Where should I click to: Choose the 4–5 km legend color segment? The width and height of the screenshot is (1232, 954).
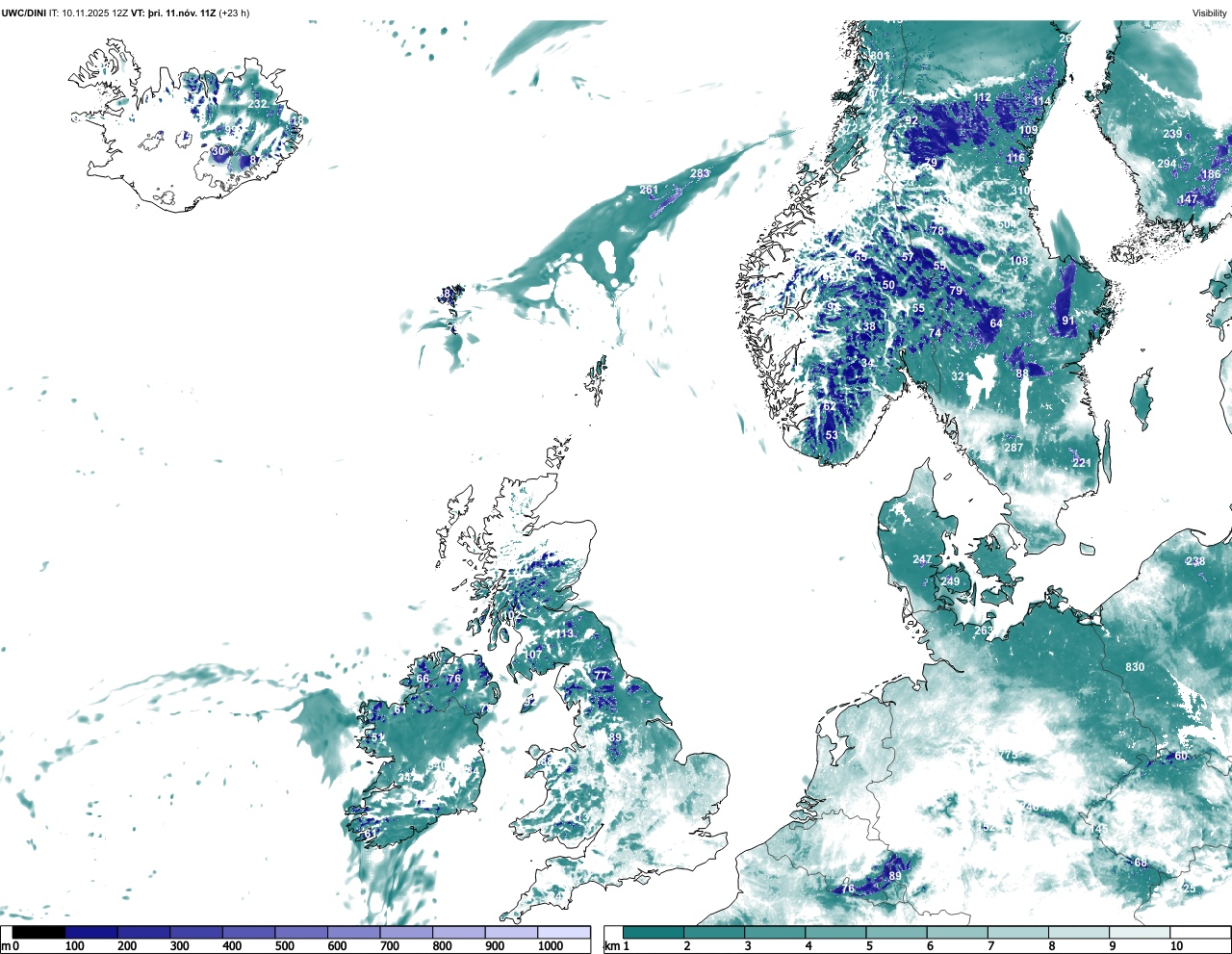(x=835, y=933)
